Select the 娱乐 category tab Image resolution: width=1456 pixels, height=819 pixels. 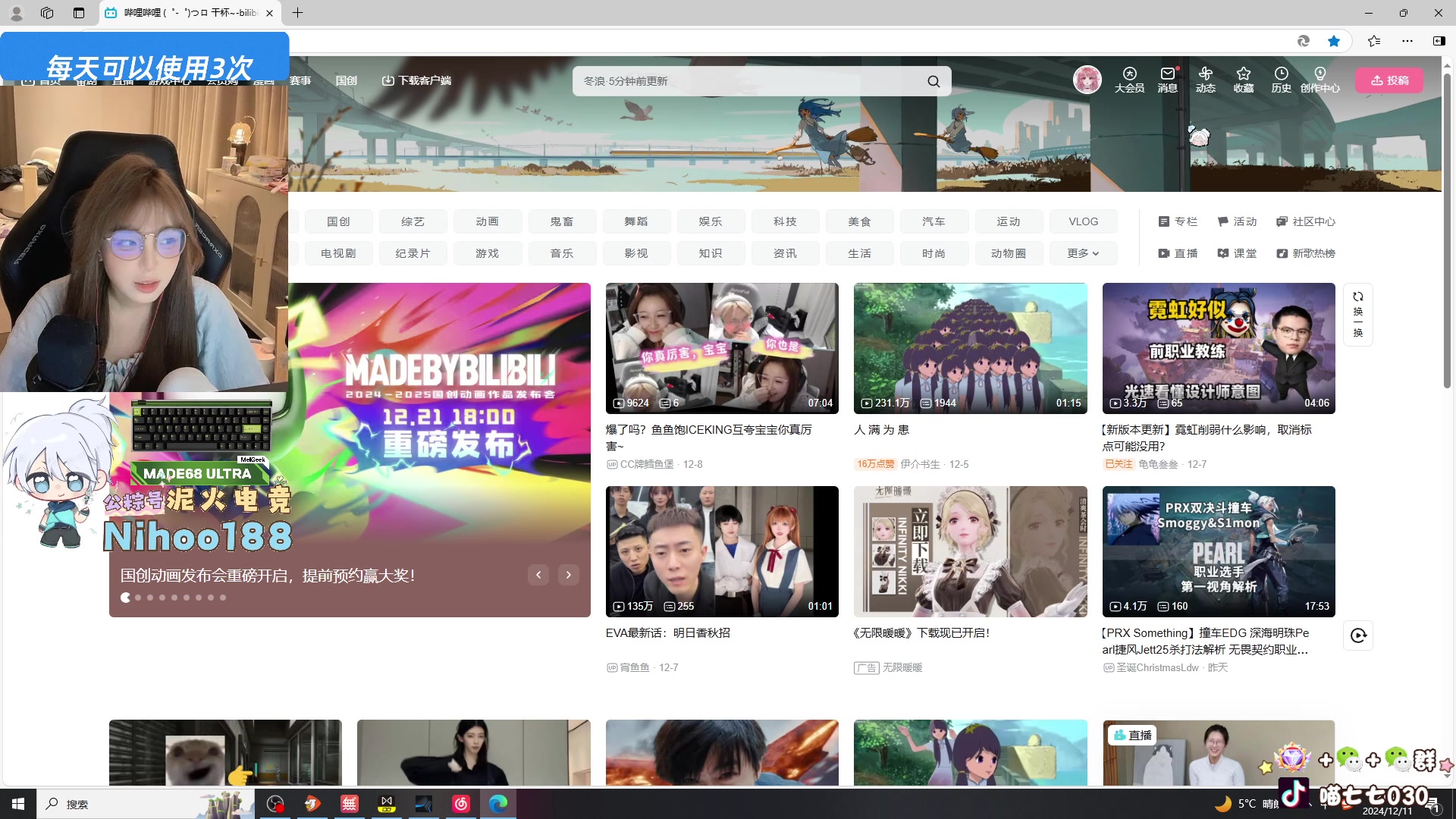point(711,221)
